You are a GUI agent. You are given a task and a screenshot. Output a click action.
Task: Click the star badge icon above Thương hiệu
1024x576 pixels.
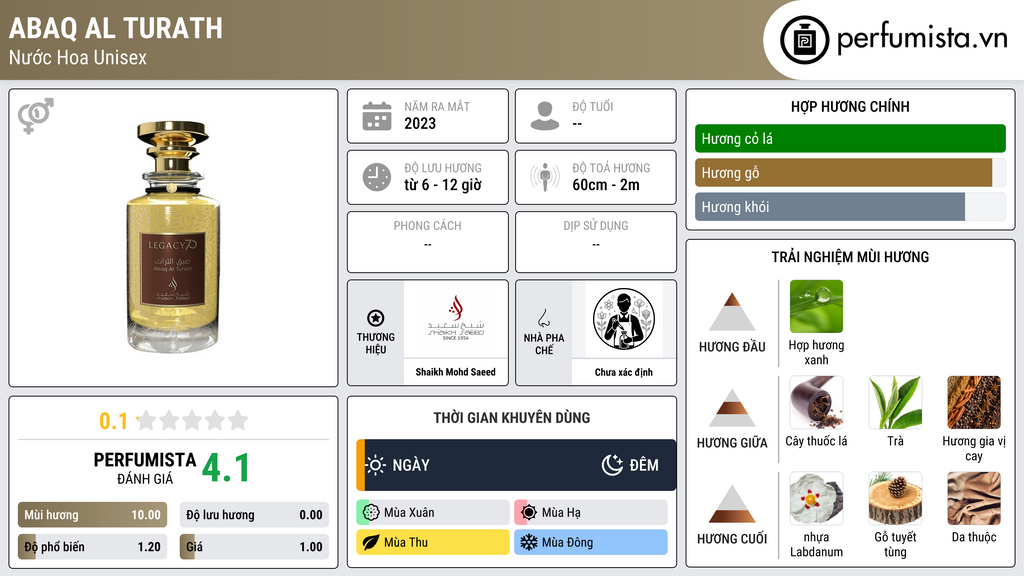pos(376,318)
